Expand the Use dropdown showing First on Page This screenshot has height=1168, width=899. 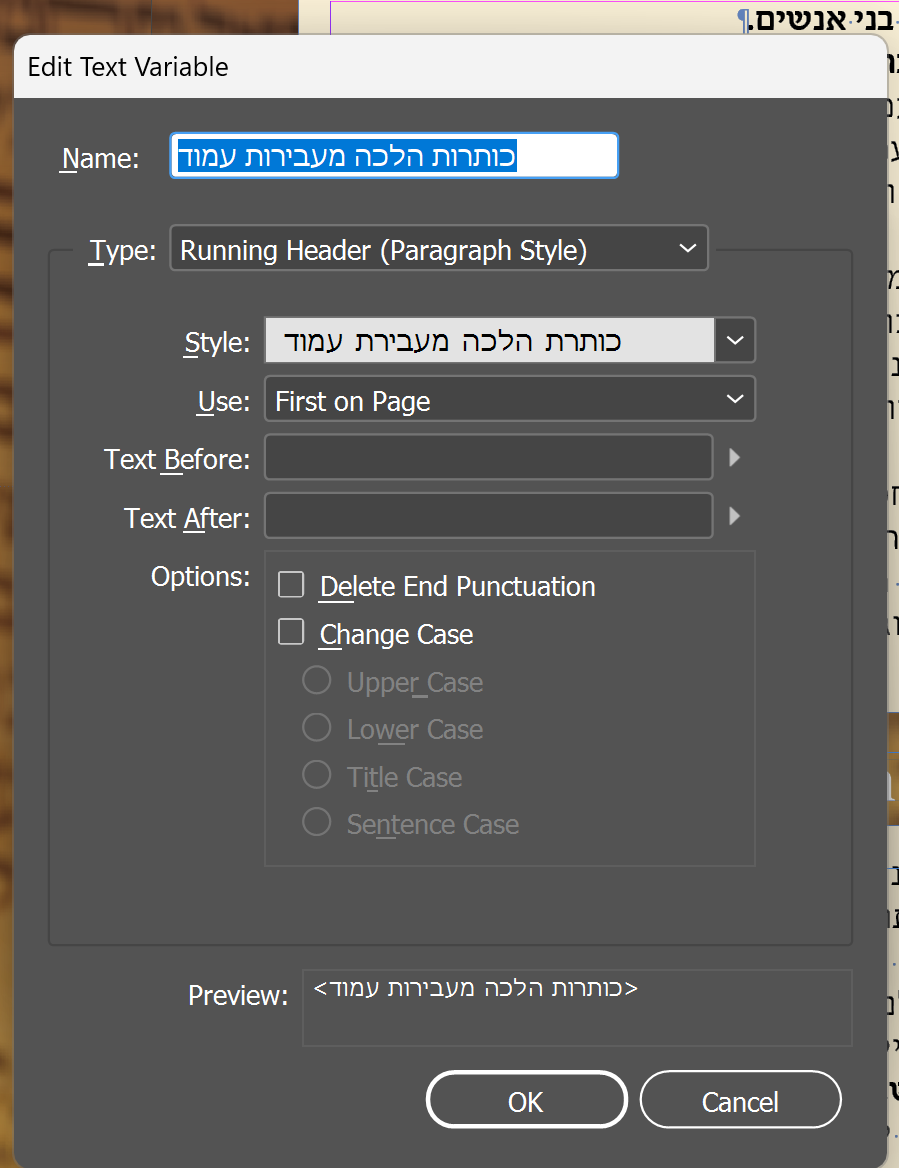pyautogui.click(x=510, y=400)
